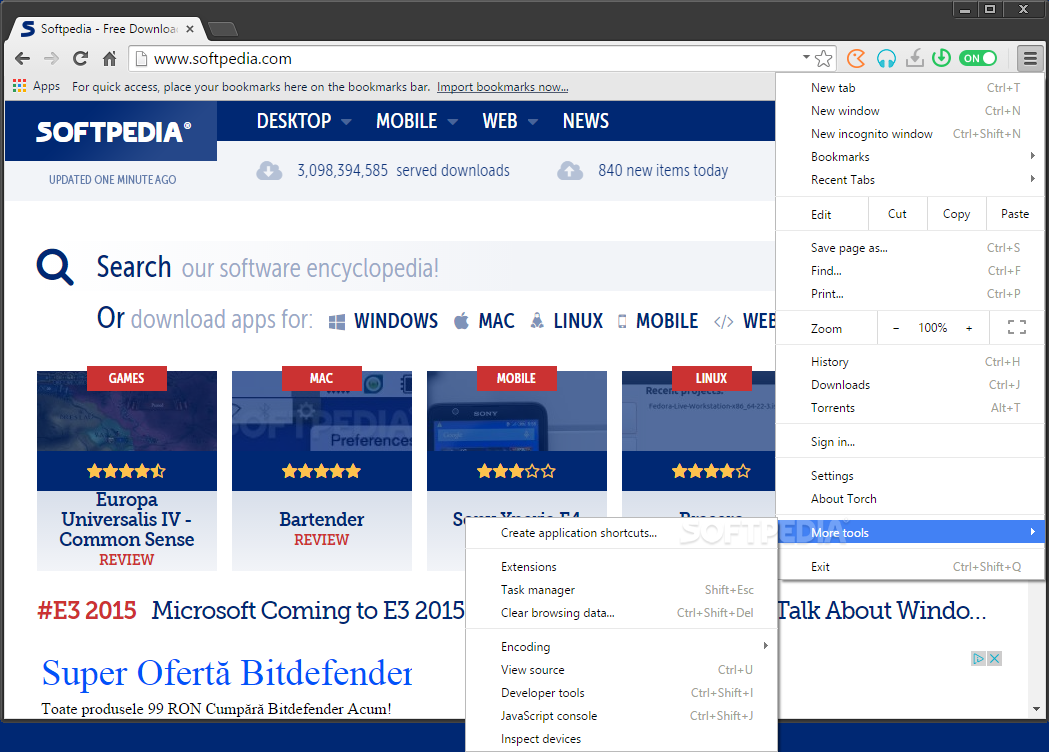The width and height of the screenshot is (1049, 752).
Task: Increase zoom with the plus button
Action: click(969, 328)
